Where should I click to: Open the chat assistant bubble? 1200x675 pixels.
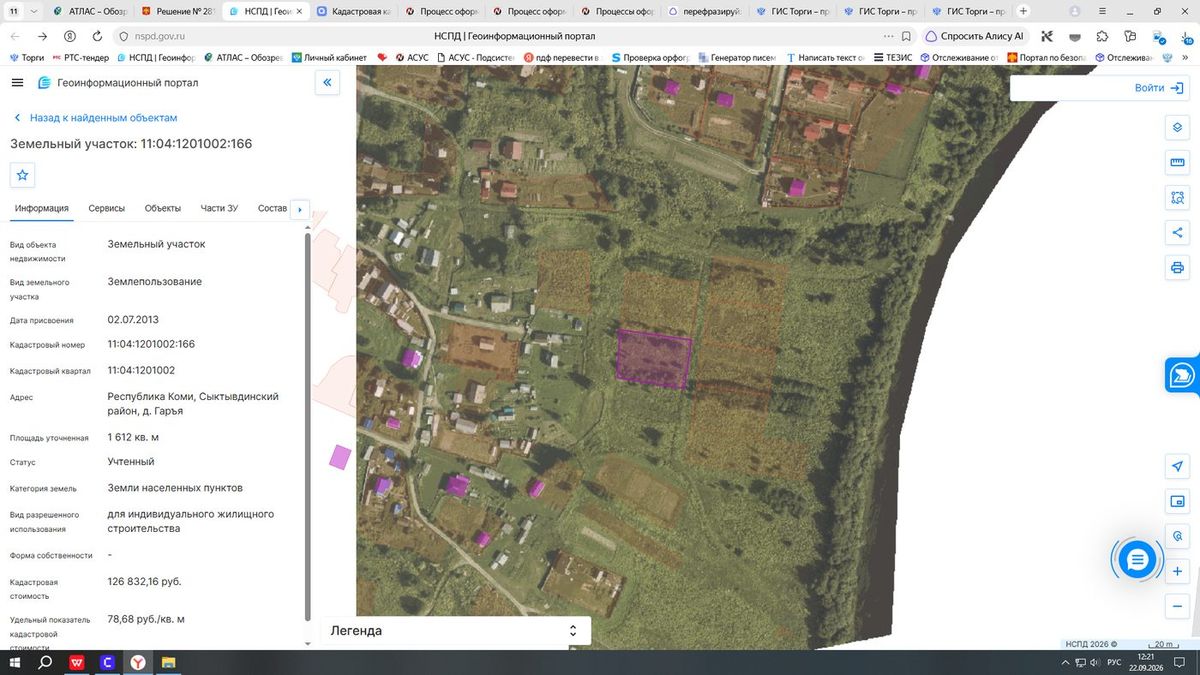1136,560
